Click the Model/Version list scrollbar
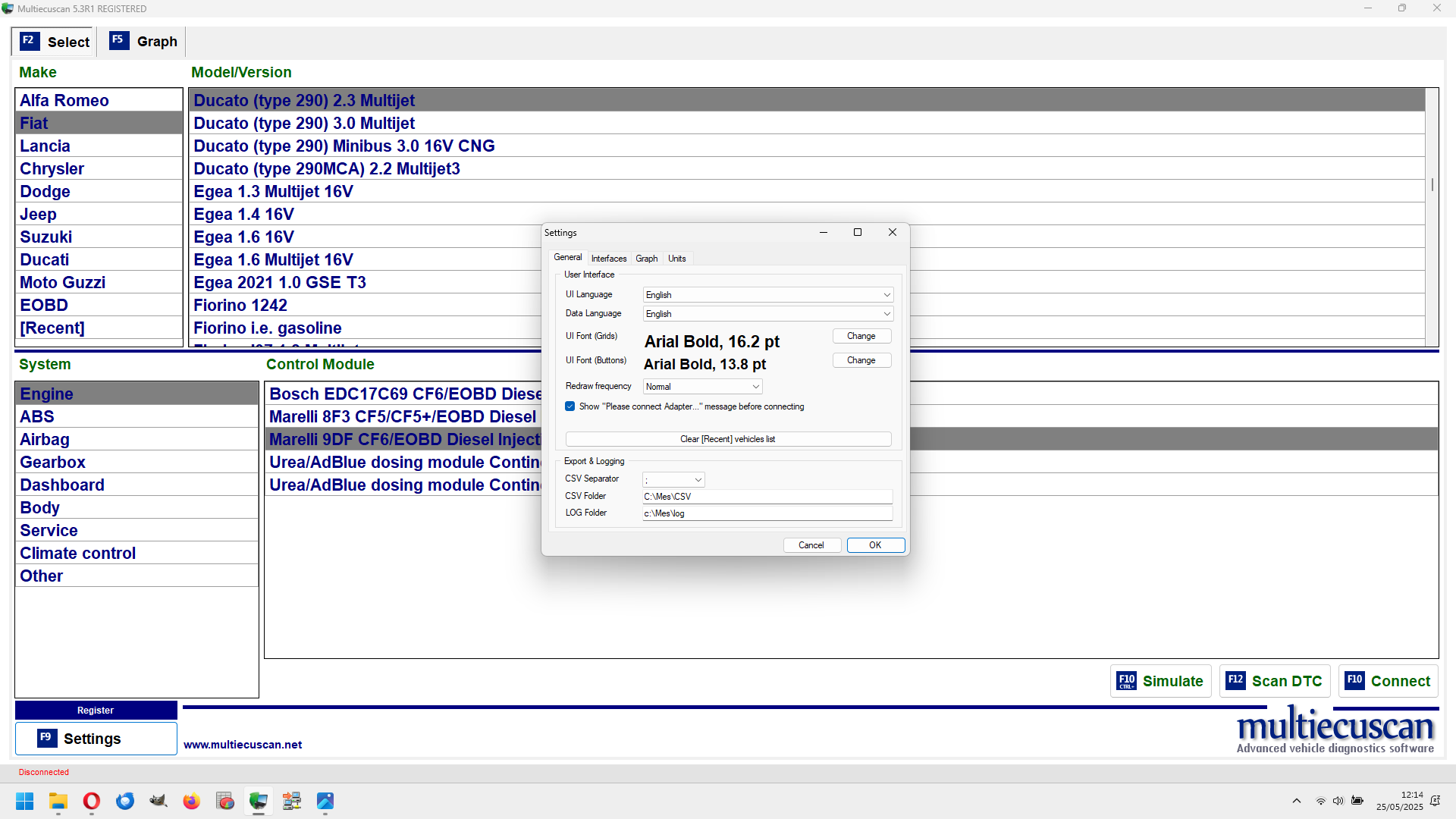The image size is (1456, 819). coord(1432,217)
